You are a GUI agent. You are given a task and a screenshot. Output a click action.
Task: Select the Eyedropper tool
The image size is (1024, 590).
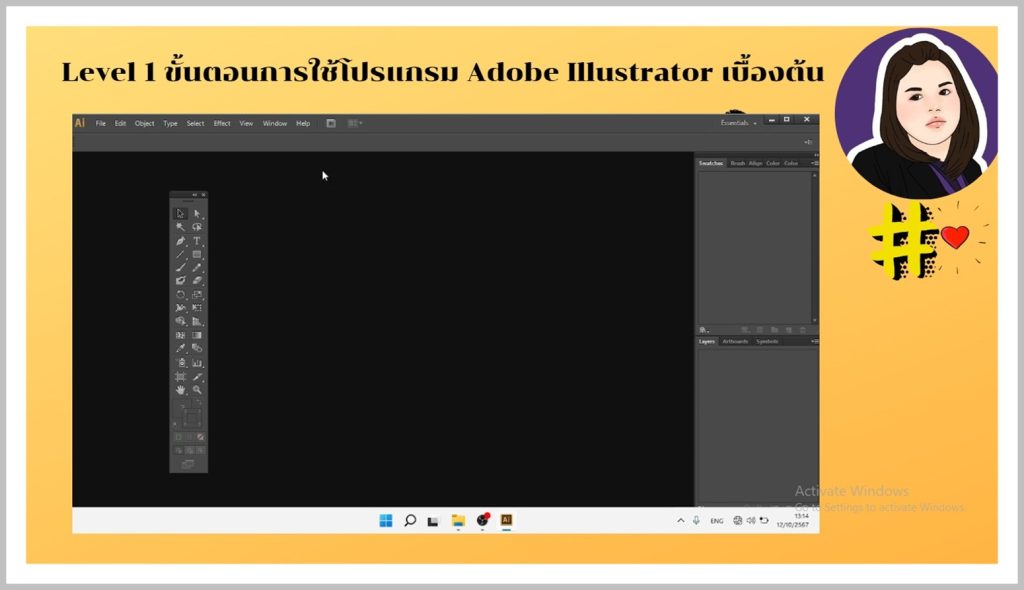(180, 348)
